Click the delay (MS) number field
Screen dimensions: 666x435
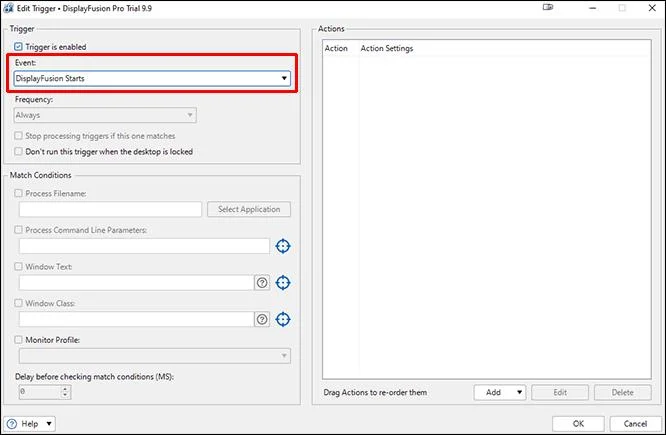[39, 392]
